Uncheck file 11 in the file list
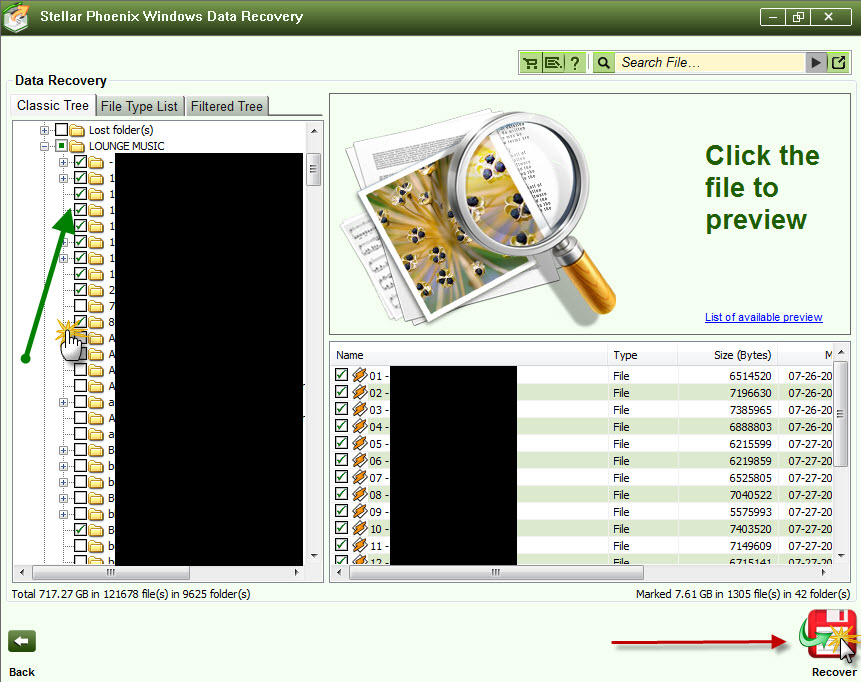This screenshot has height=682, width=861. pos(342,545)
